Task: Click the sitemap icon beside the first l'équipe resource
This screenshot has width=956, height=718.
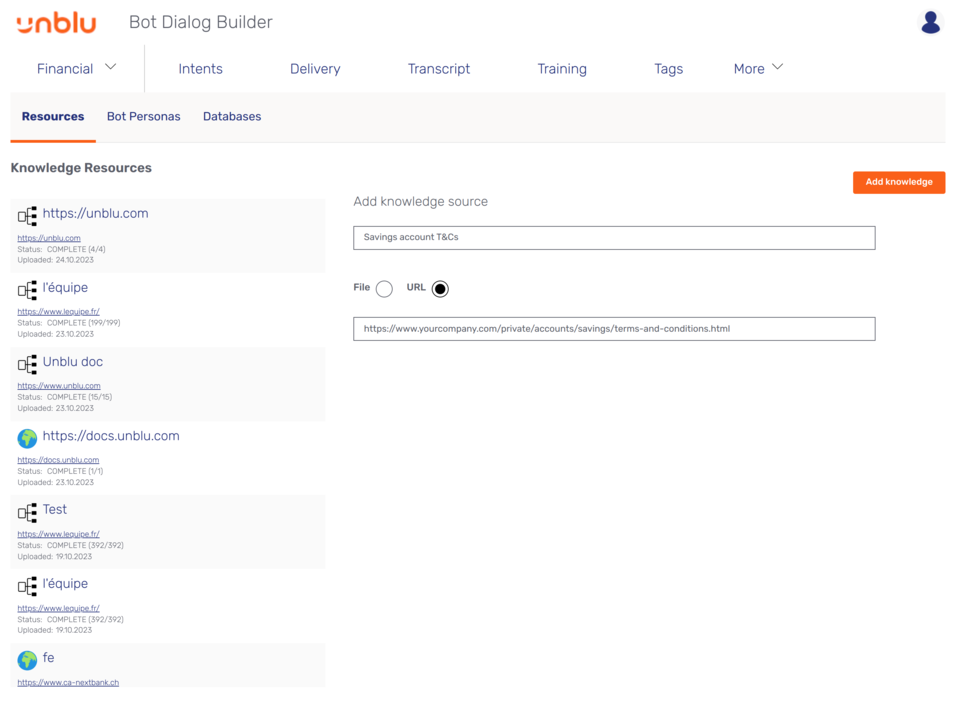Action: coord(27,289)
